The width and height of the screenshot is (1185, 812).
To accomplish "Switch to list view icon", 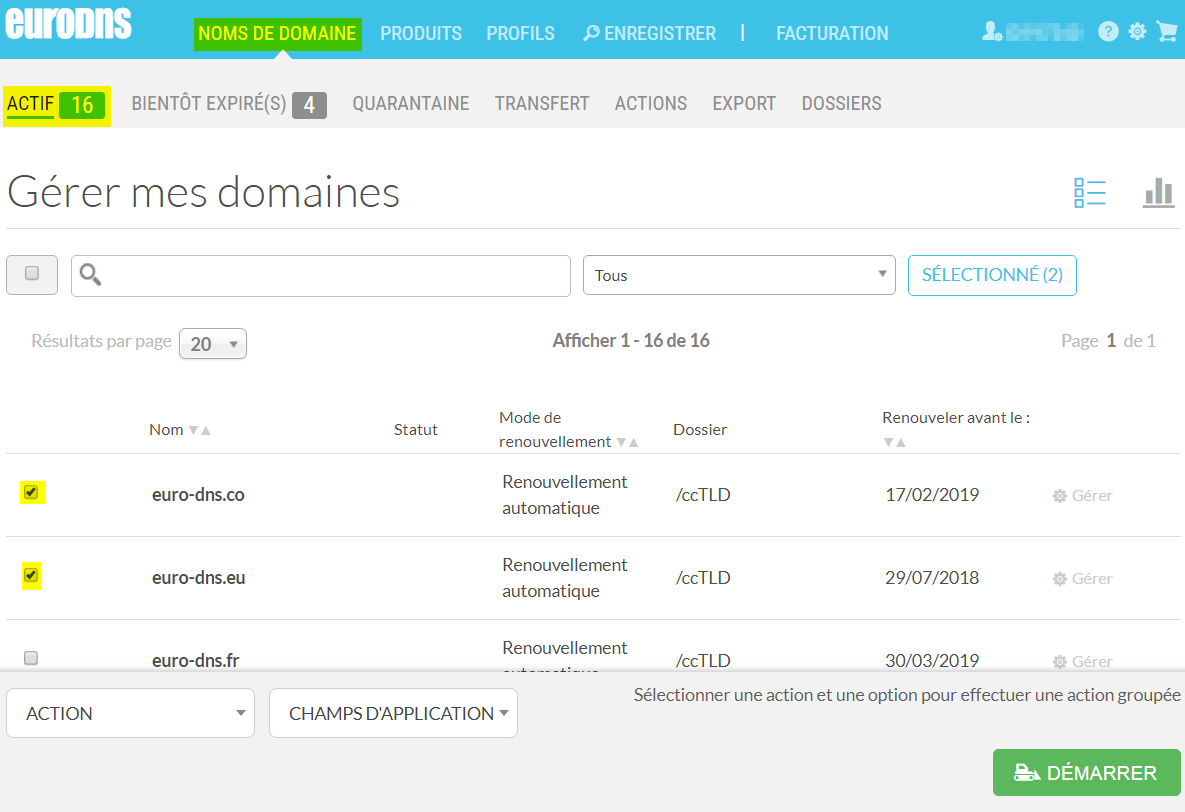I will coord(1089,193).
